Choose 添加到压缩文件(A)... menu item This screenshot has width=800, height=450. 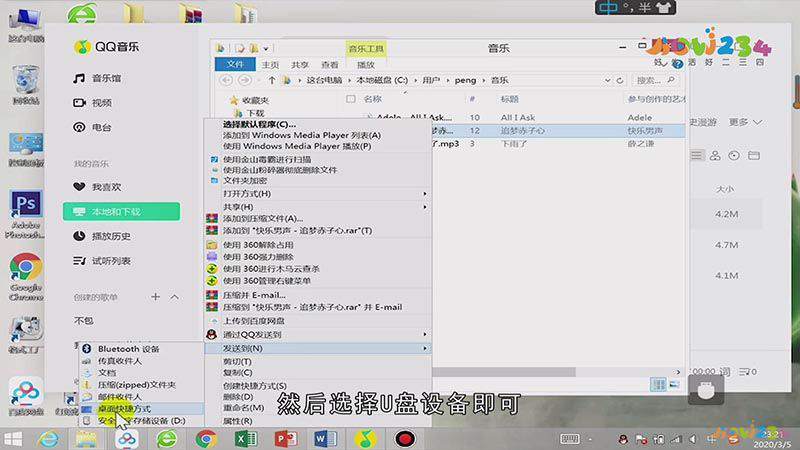click(263, 218)
